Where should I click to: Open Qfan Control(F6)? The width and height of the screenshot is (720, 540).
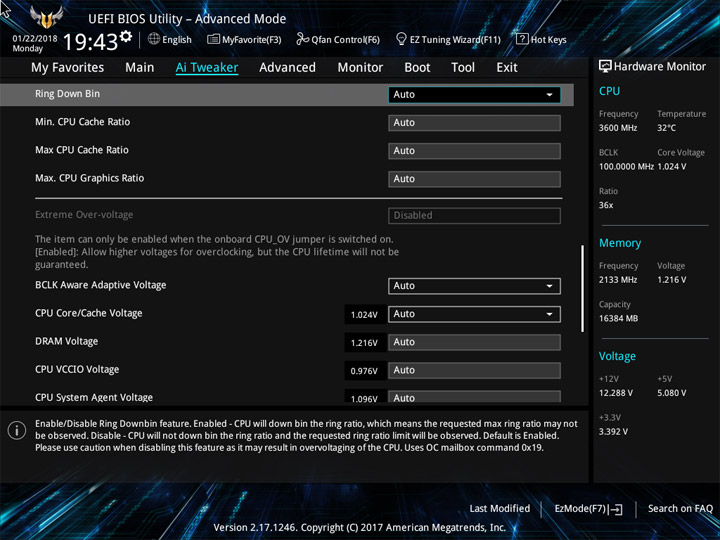[x=338, y=39]
